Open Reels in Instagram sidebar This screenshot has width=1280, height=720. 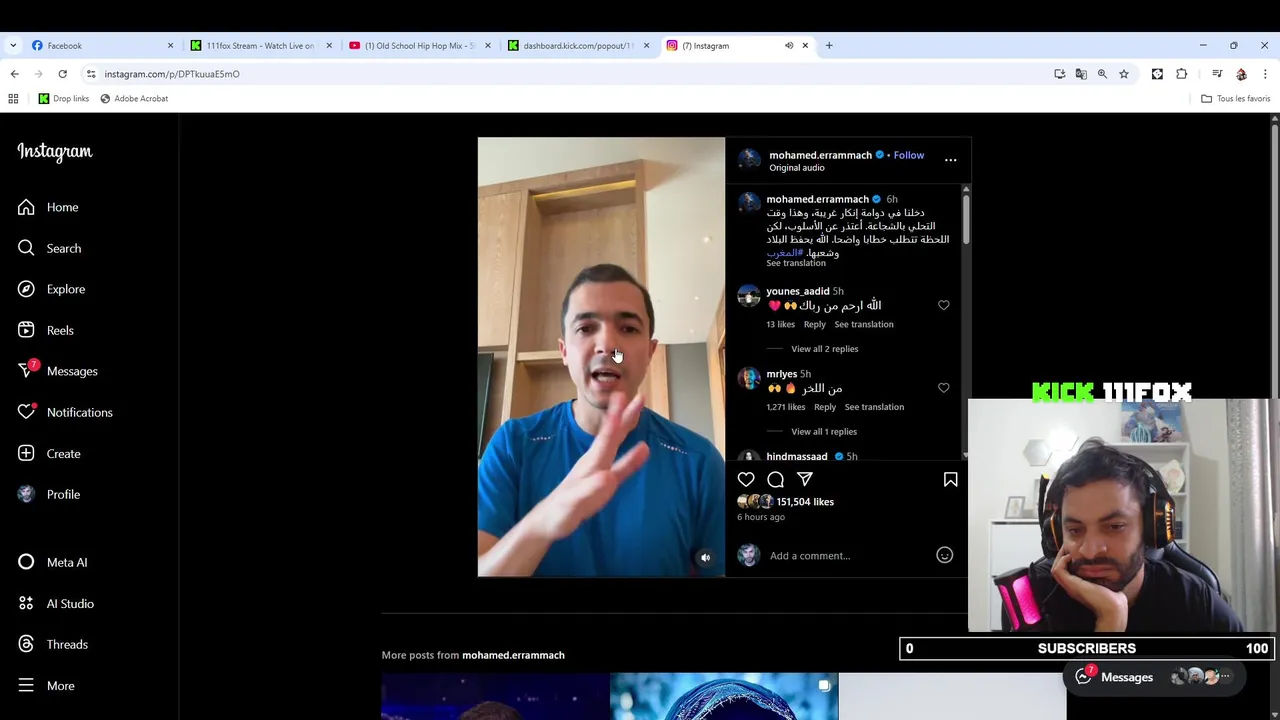(x=46, y=330)
